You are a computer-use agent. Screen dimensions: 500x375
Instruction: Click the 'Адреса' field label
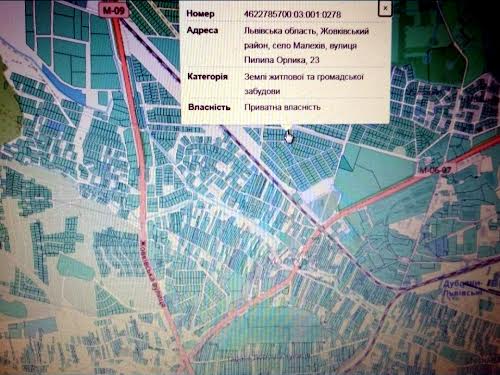tap(202, 30)
